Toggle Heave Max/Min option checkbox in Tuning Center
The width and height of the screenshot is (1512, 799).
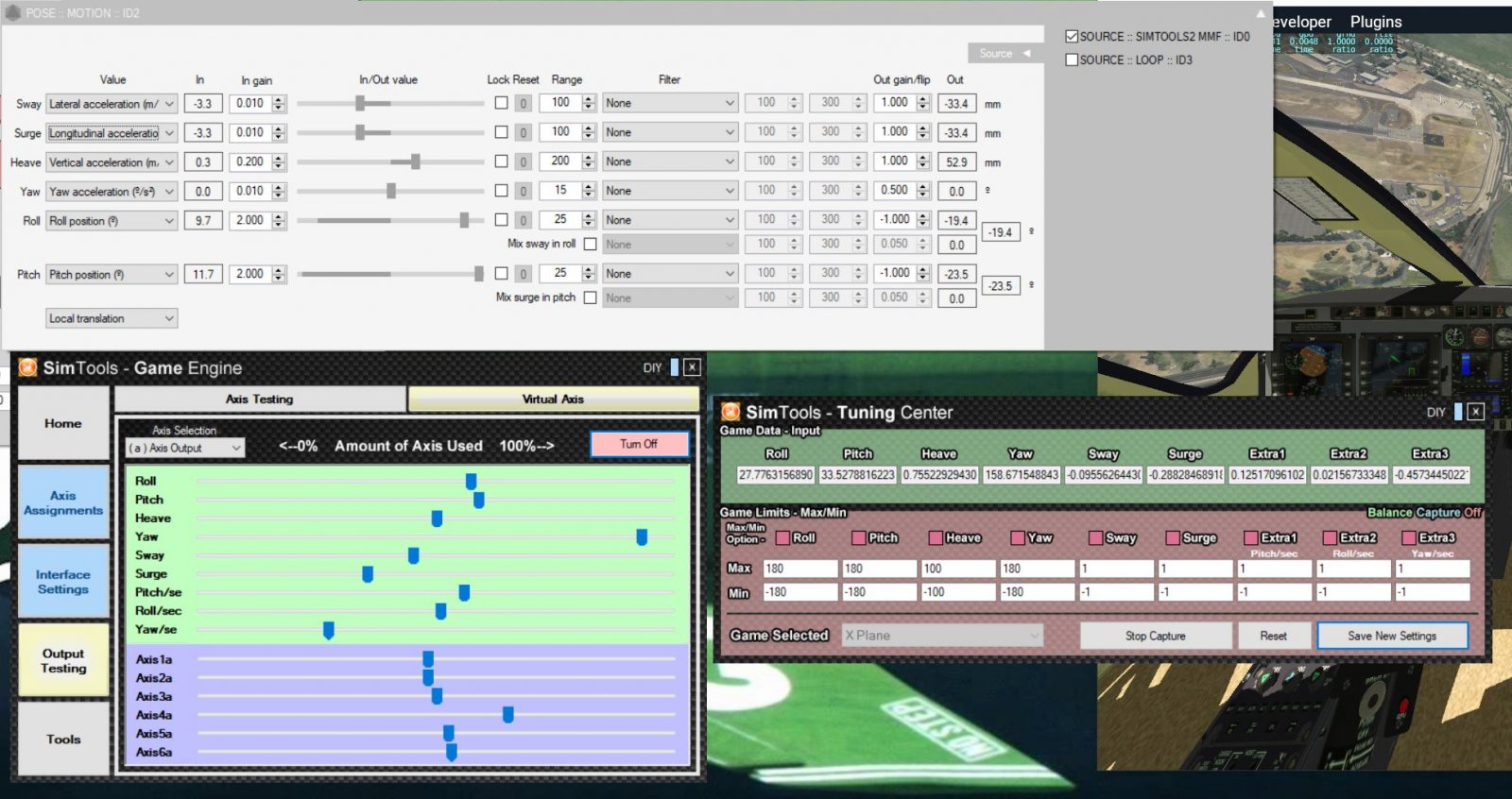[936, 537]
